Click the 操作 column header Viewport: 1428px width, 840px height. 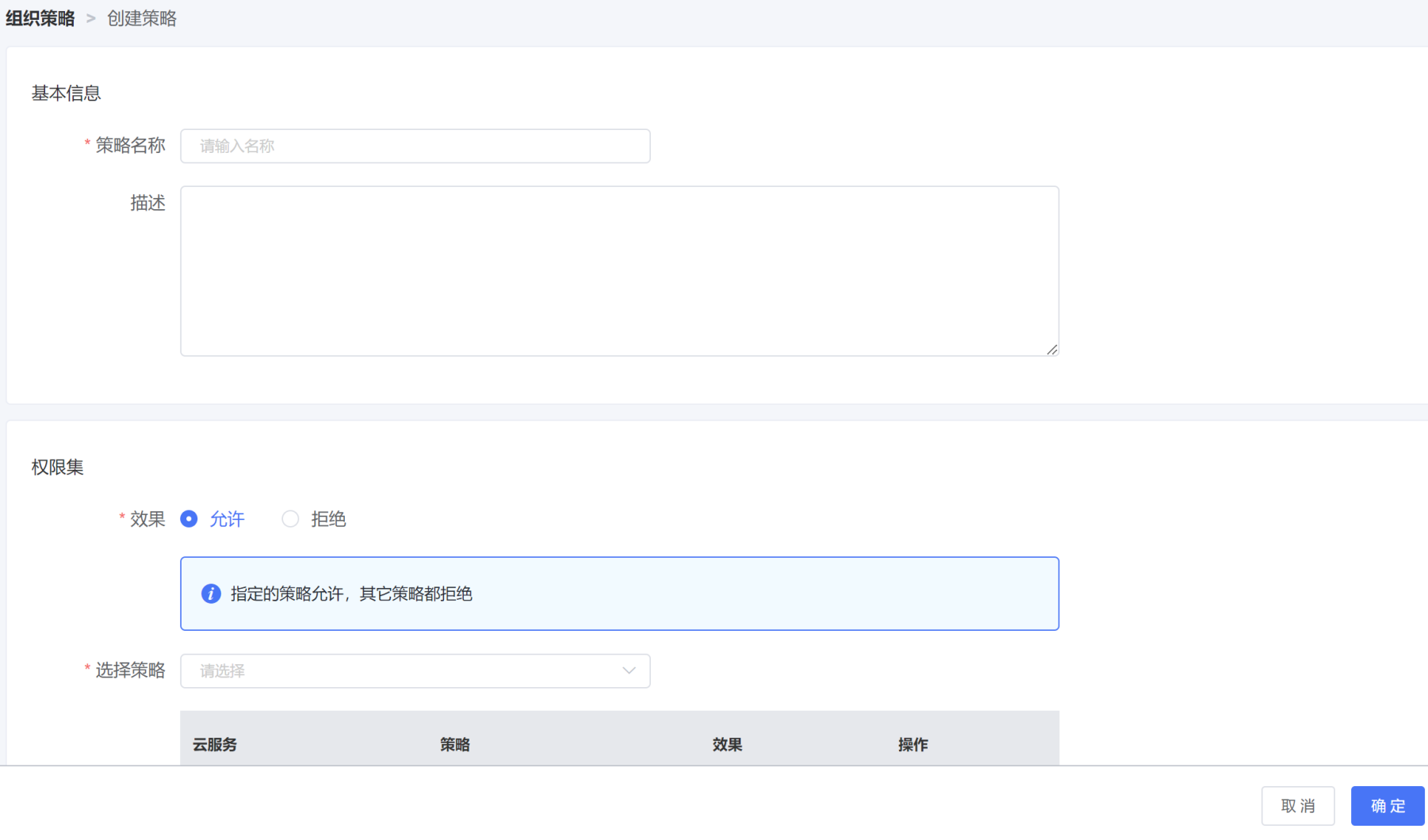(913, 744)
